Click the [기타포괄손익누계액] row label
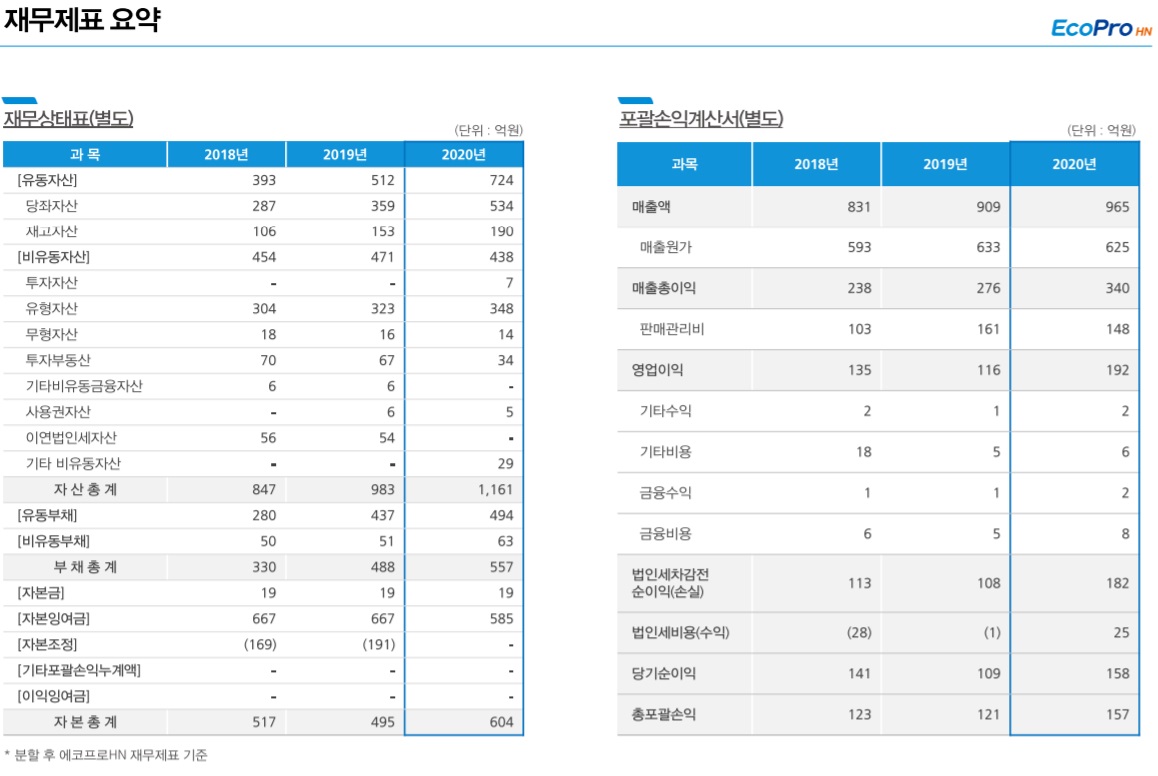Screen dimensions: 1158x776 (x=79, y=670)
